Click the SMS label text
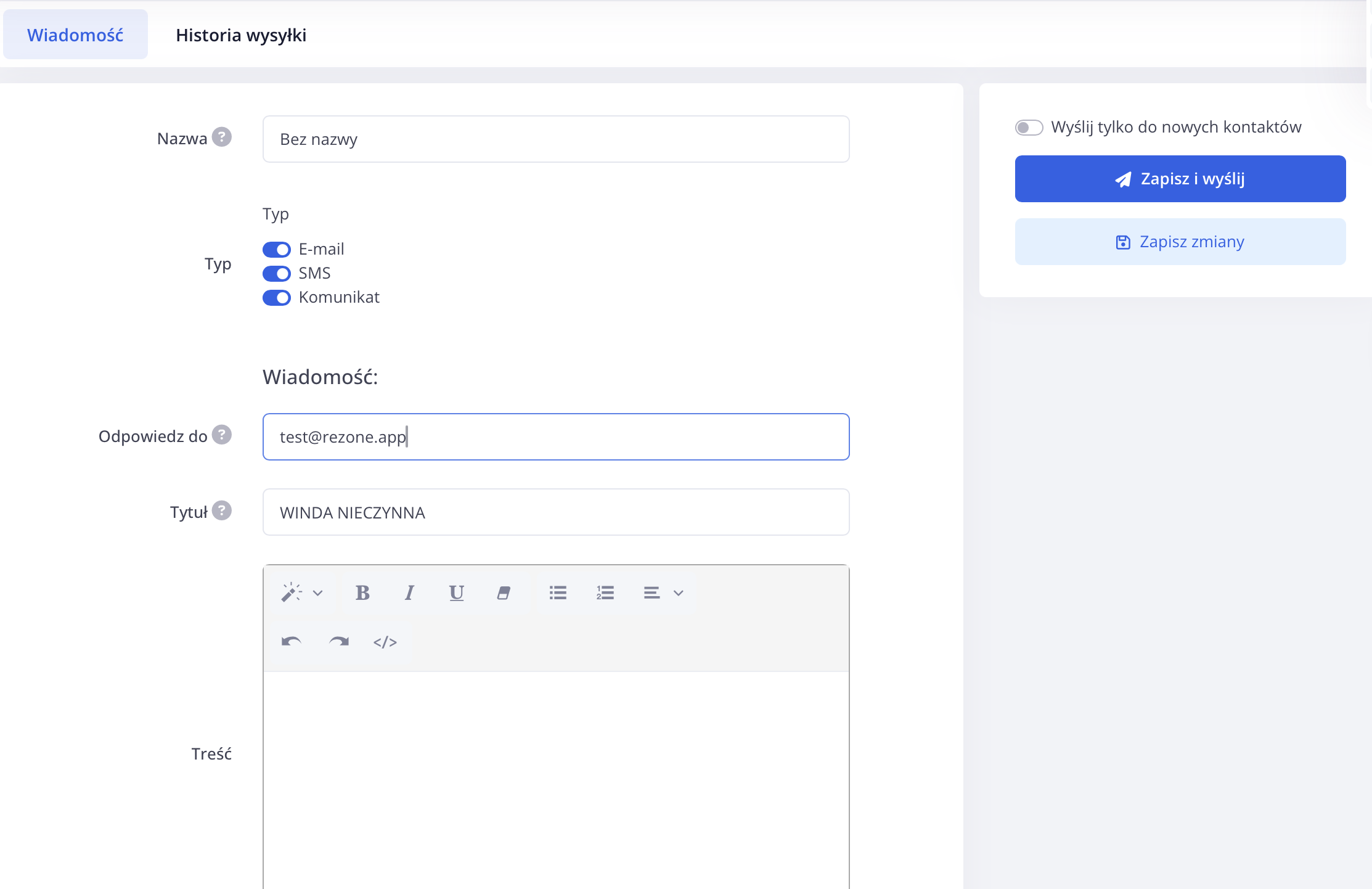 314,273
